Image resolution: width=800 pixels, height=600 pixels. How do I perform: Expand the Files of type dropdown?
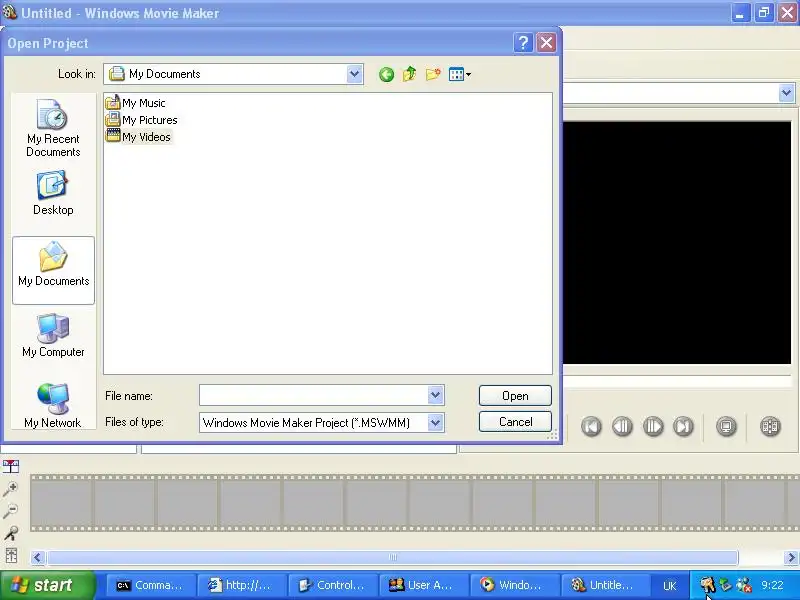click(x=435, y=422)
